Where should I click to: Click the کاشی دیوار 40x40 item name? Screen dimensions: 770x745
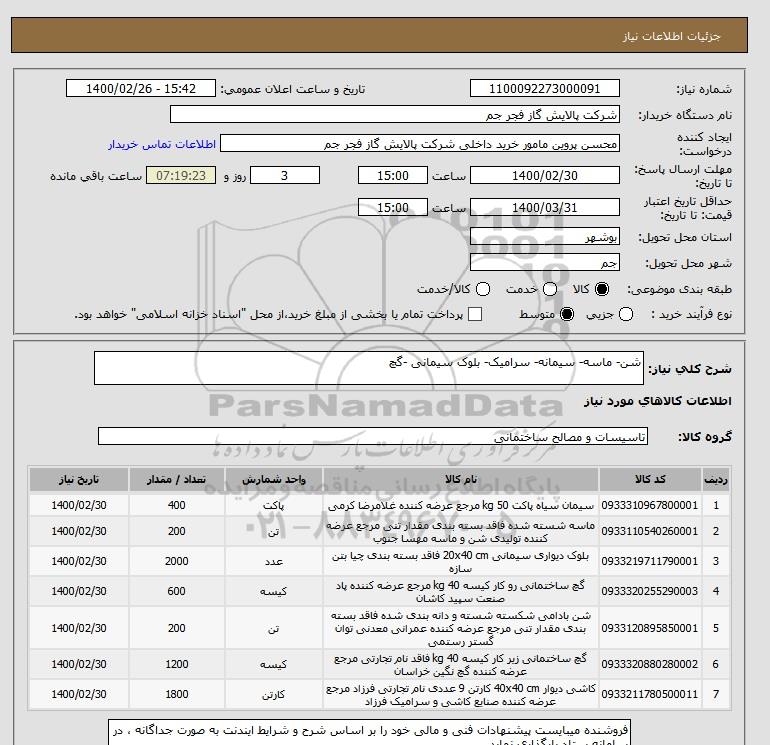coord(461,694)
